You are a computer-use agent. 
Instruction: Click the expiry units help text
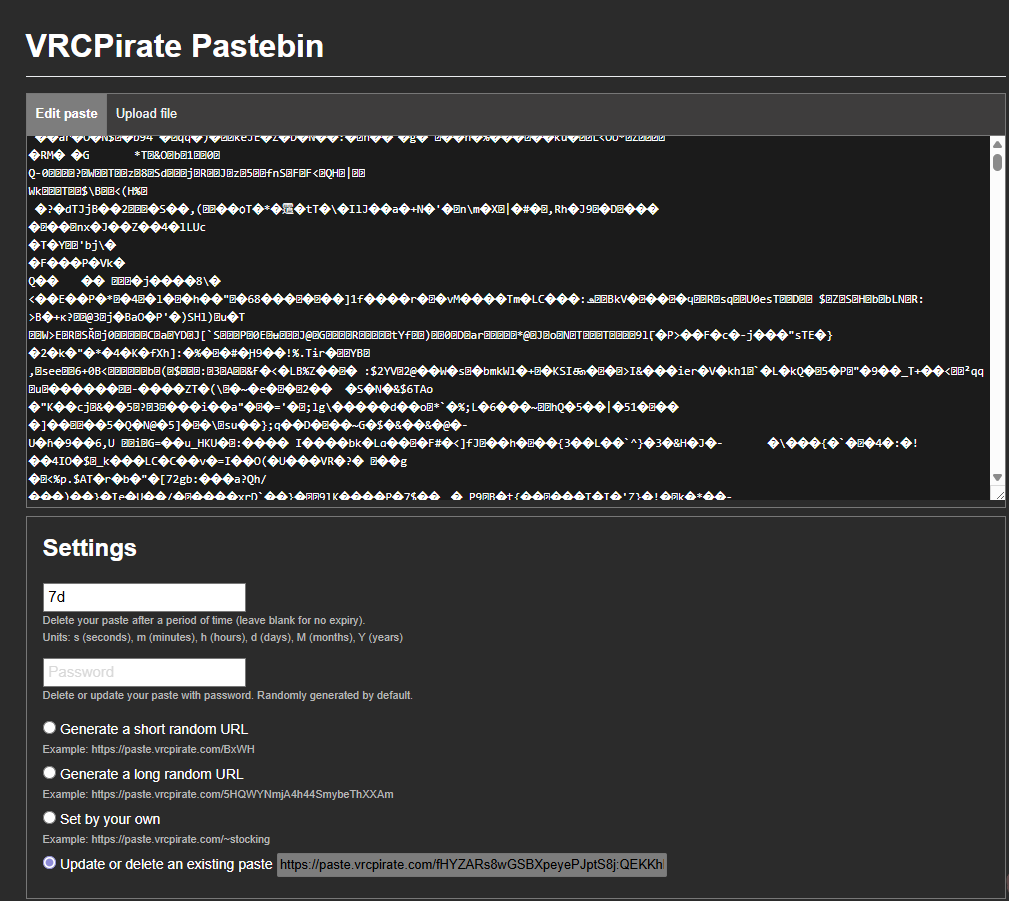tap(223, 637)
